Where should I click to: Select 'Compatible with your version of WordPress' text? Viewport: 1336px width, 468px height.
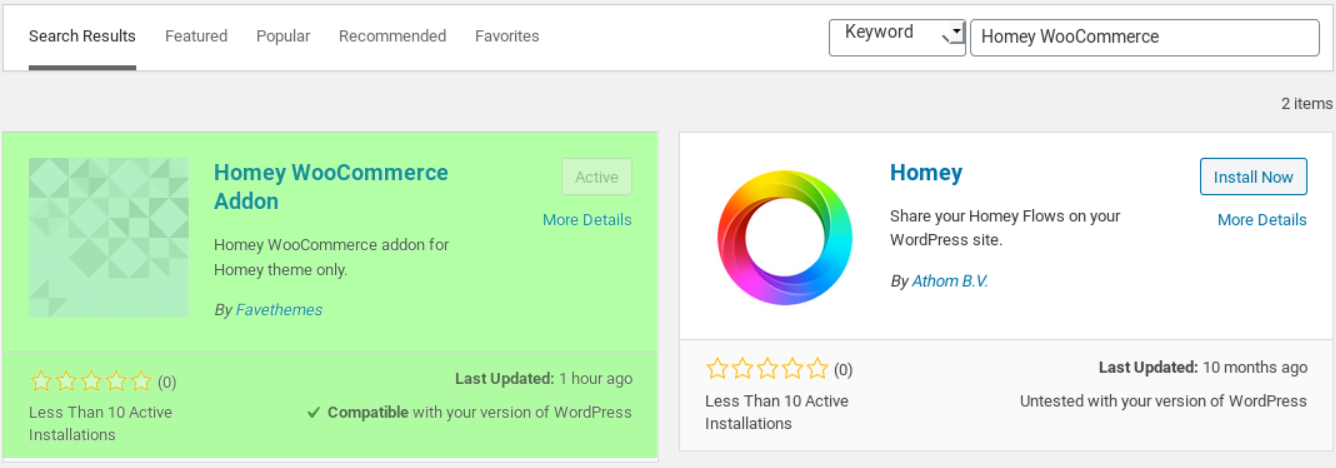[x=480, y=412]
